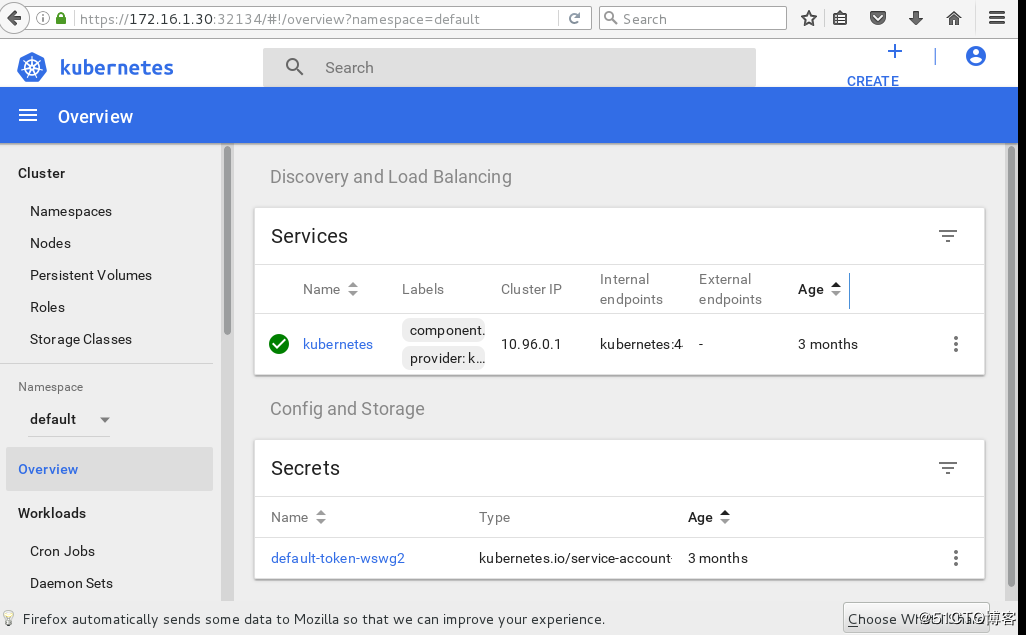The width and height of the screenshot is (1026, 635).
Task: Sort Services by Name column arrows
Action: pos(353,289)
